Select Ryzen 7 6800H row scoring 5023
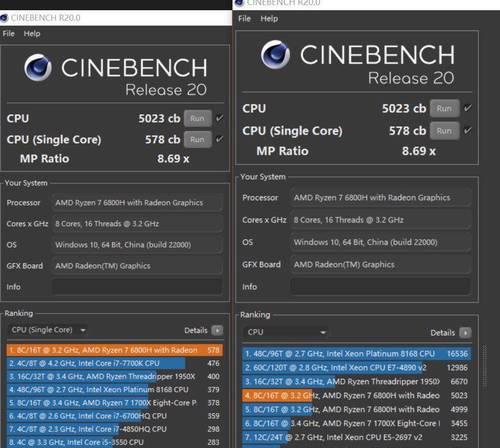500x448 pixels. 357,395
